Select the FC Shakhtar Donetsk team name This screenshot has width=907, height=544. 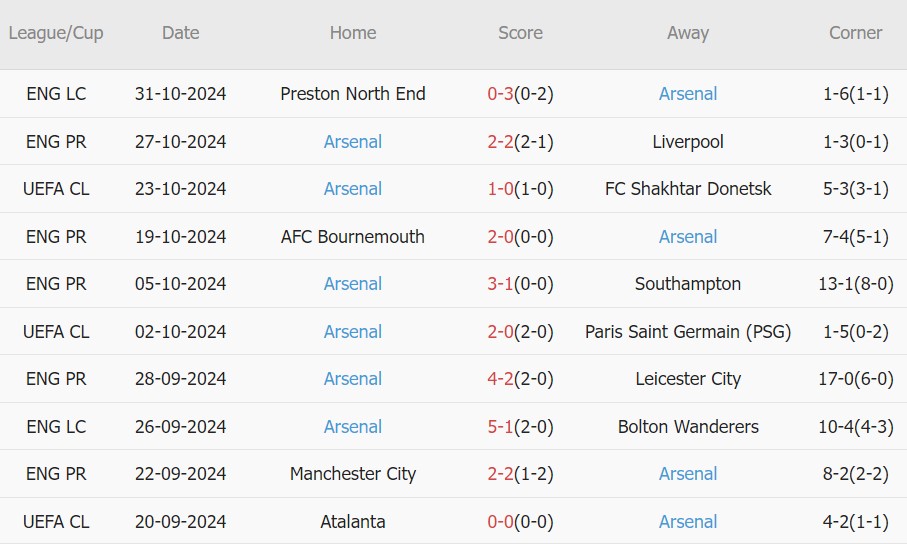coord(687,189)
